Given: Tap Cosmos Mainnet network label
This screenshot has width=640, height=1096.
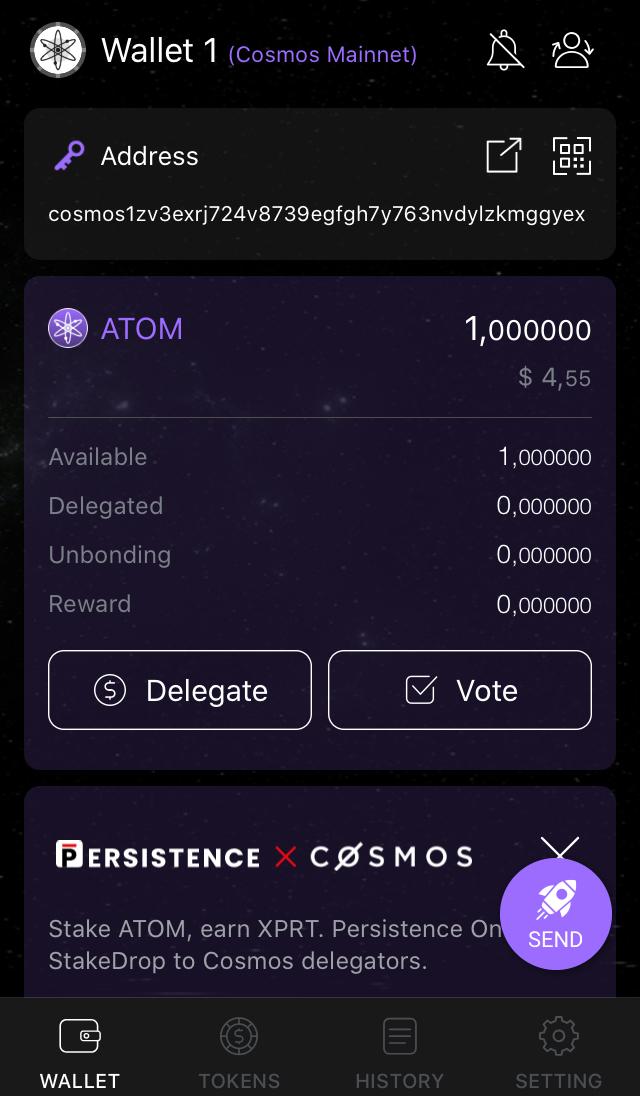Looking at the screenshot, I should point(323,55).
